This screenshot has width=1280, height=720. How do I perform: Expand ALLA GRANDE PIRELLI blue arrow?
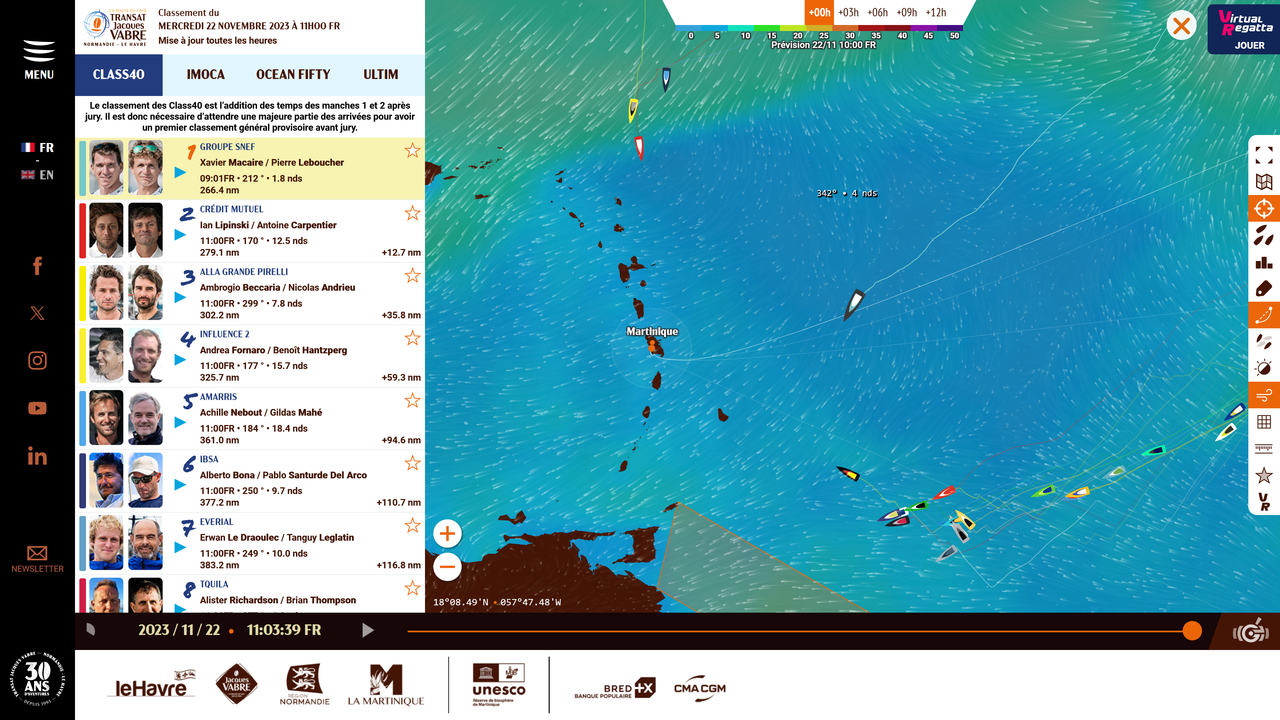pyautogui.click(x=181, y=297)
